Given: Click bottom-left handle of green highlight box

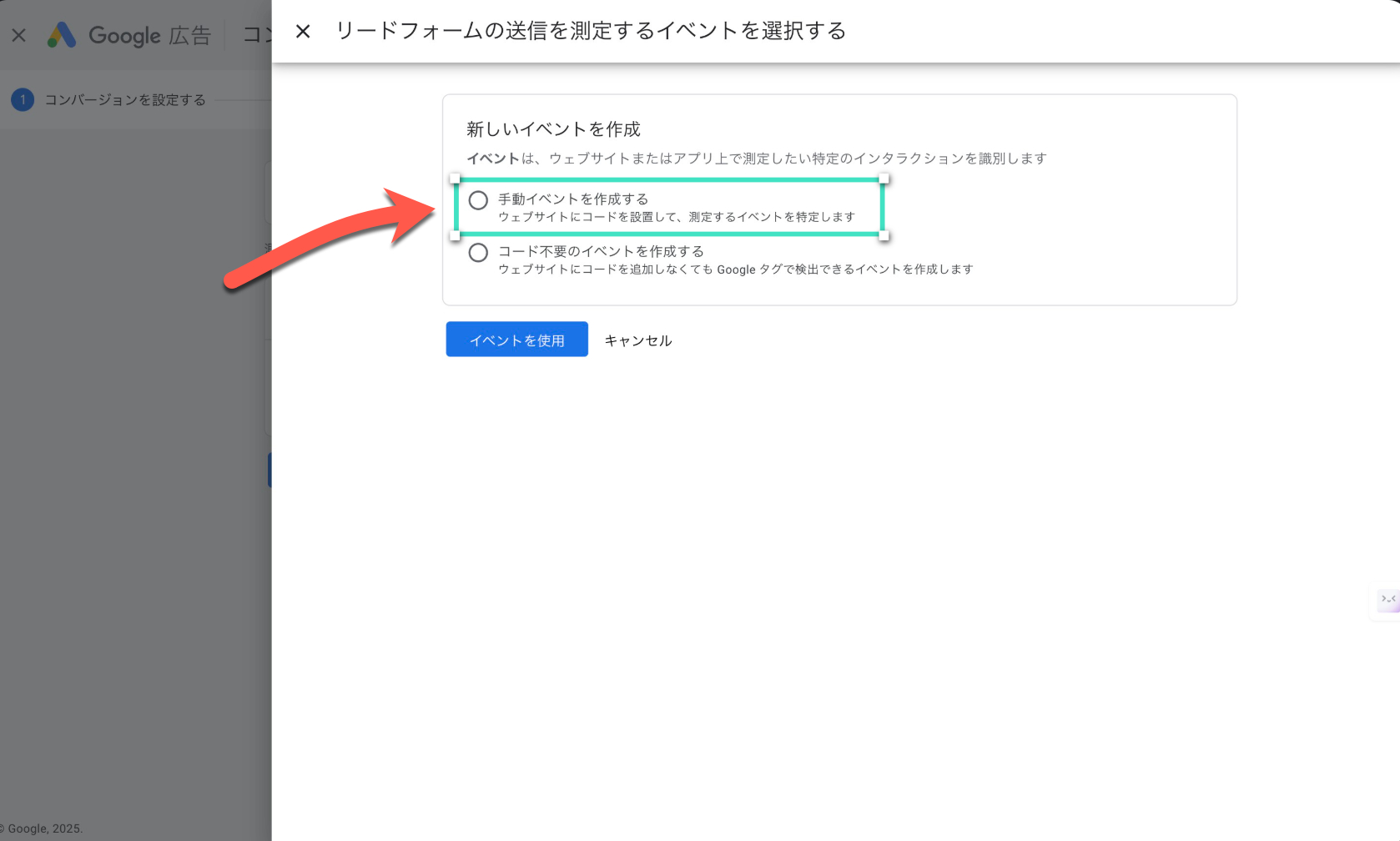Looking at the screenshot, I should point(455,236).
